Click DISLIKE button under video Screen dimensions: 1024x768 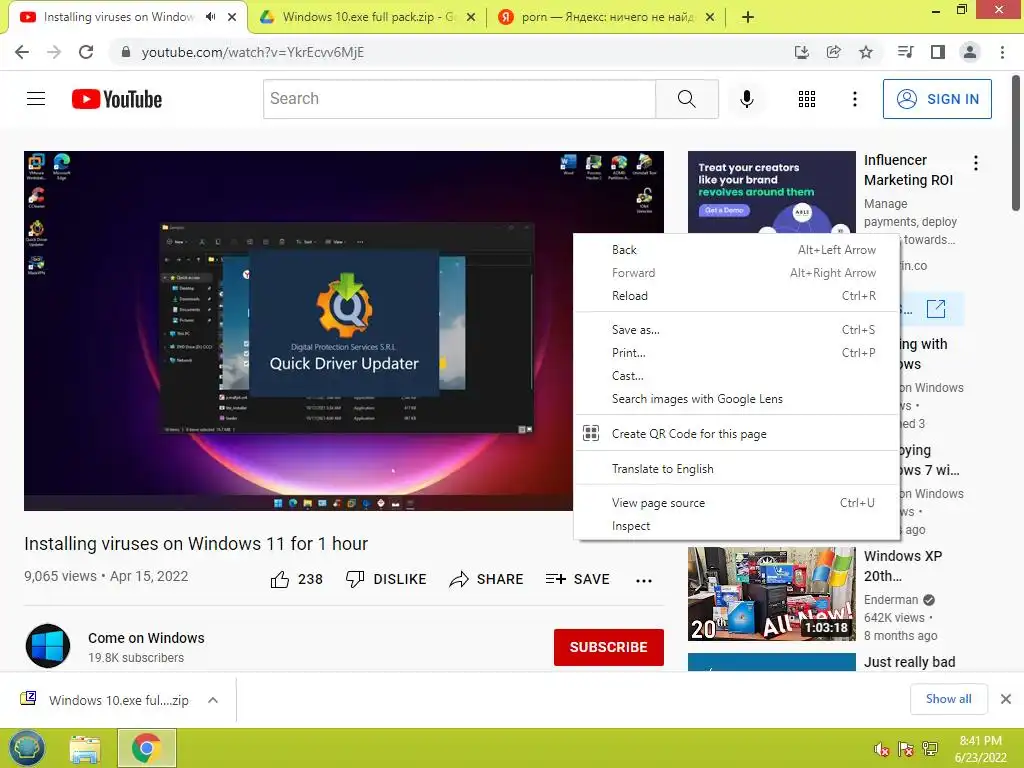click(386, 579)
